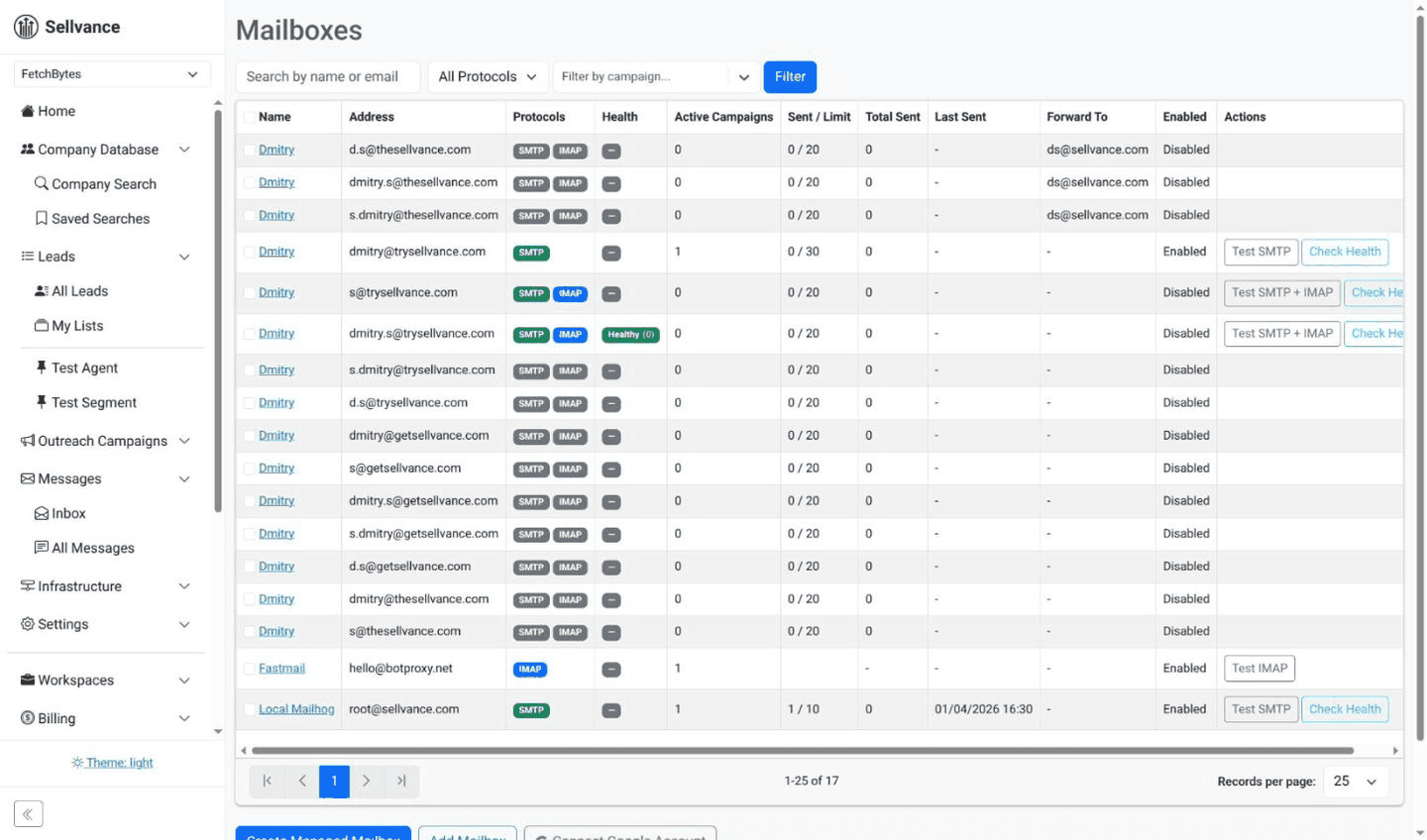Open the FetchBytes workspace dropdown

click(x=112, y=74)
